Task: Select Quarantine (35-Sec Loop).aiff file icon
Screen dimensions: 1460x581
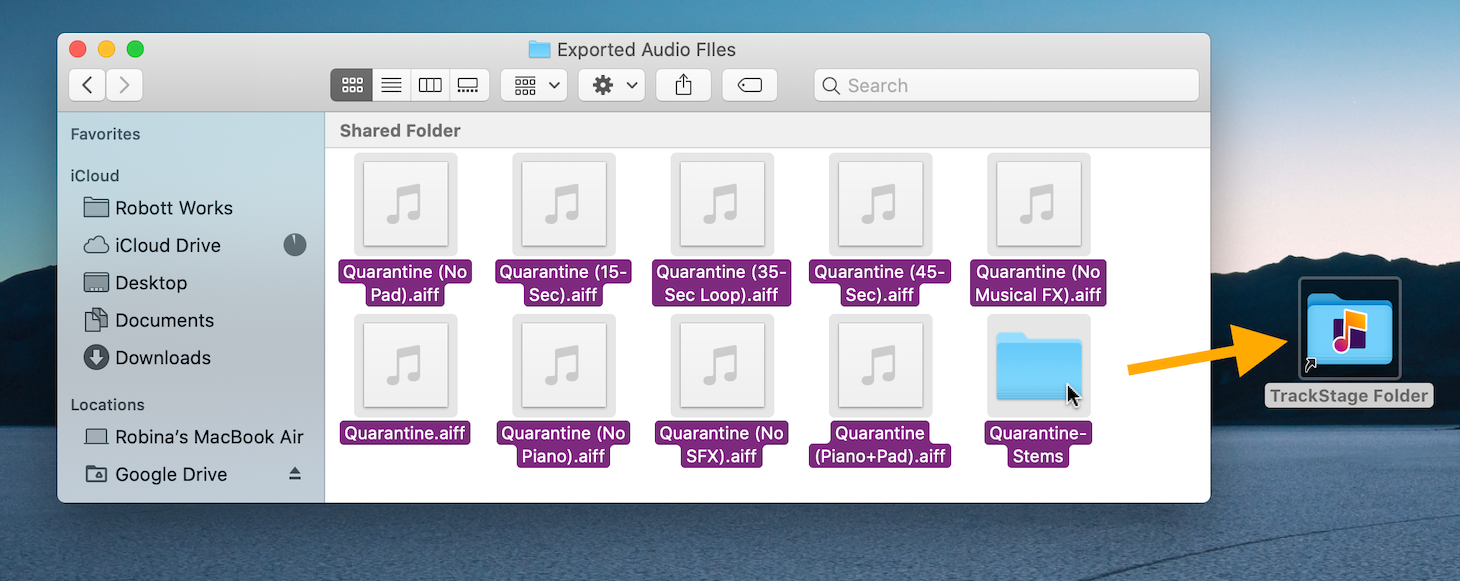Action: [x=722, y=204]
